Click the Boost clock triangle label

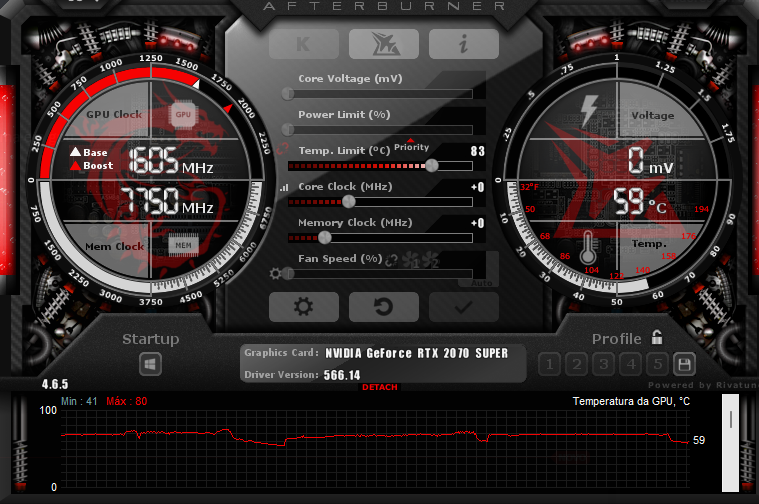coord(92,166)
